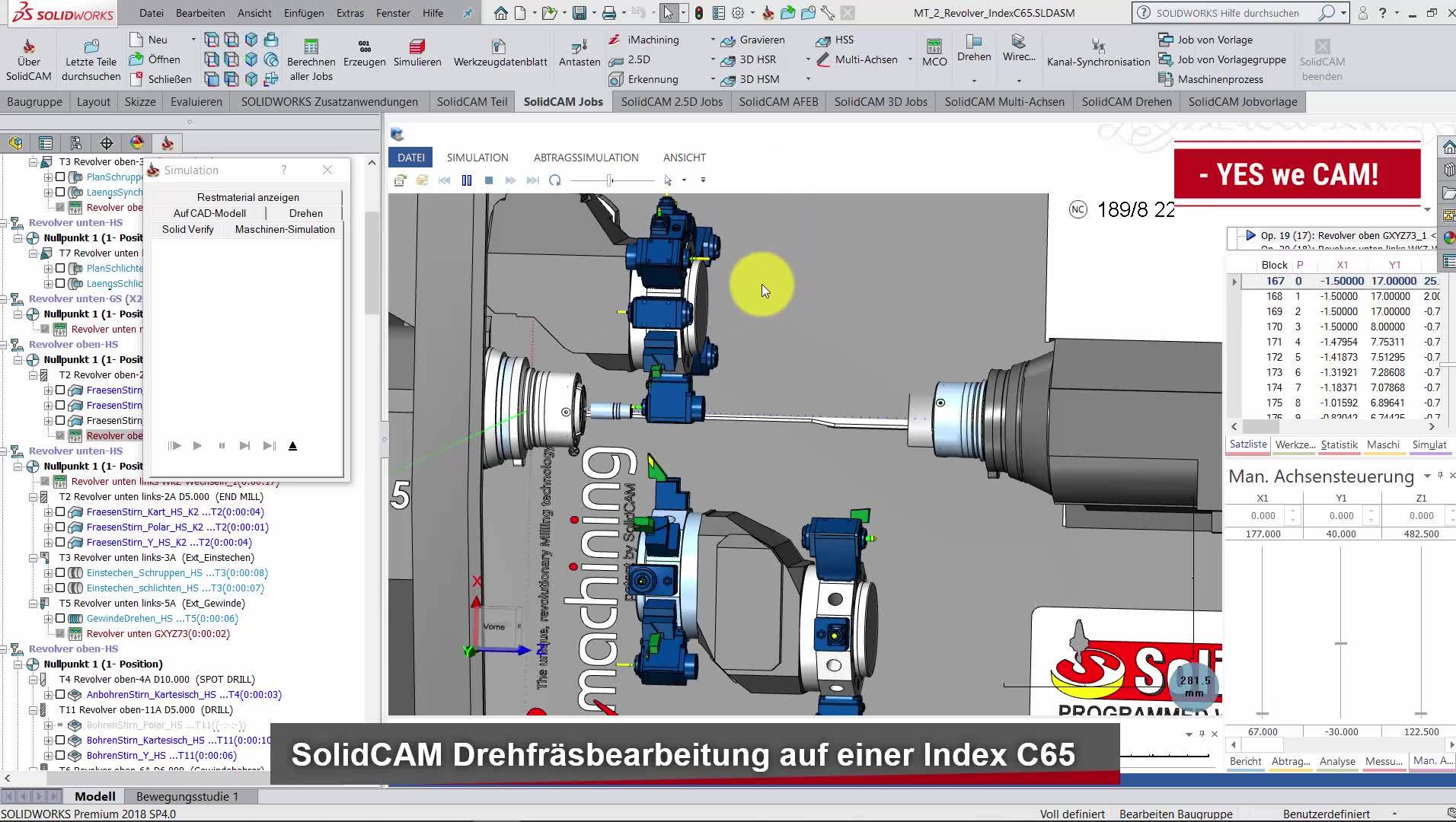Click the Gravieren engraving tool

click(x=752, y=40)
